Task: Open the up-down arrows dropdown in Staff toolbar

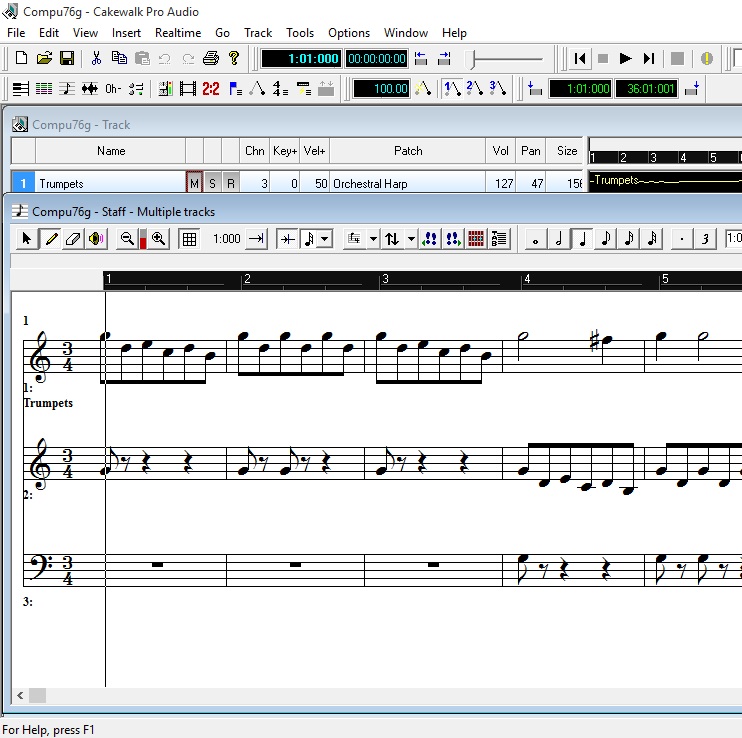Action: pos(411,239)
